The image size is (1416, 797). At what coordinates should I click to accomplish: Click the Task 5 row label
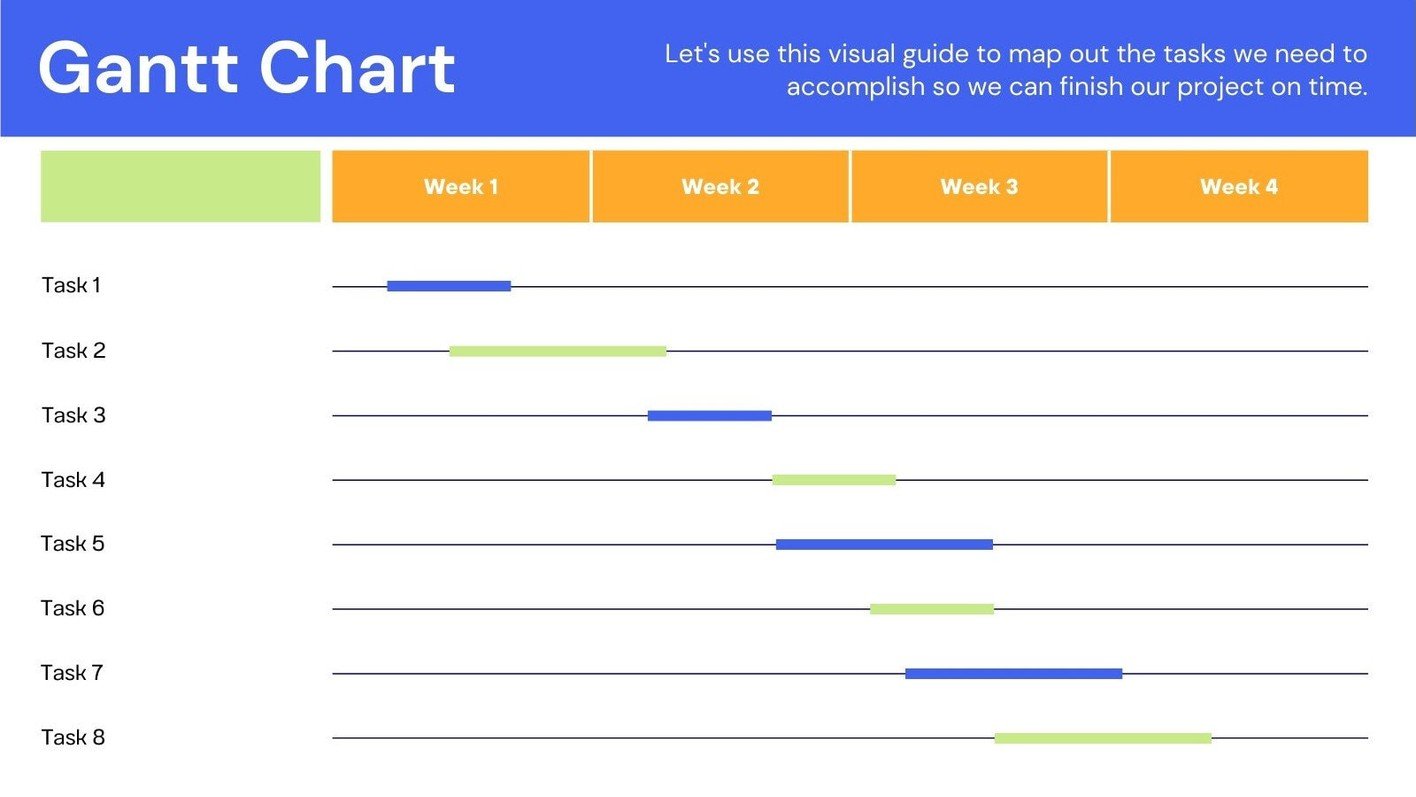73,544
